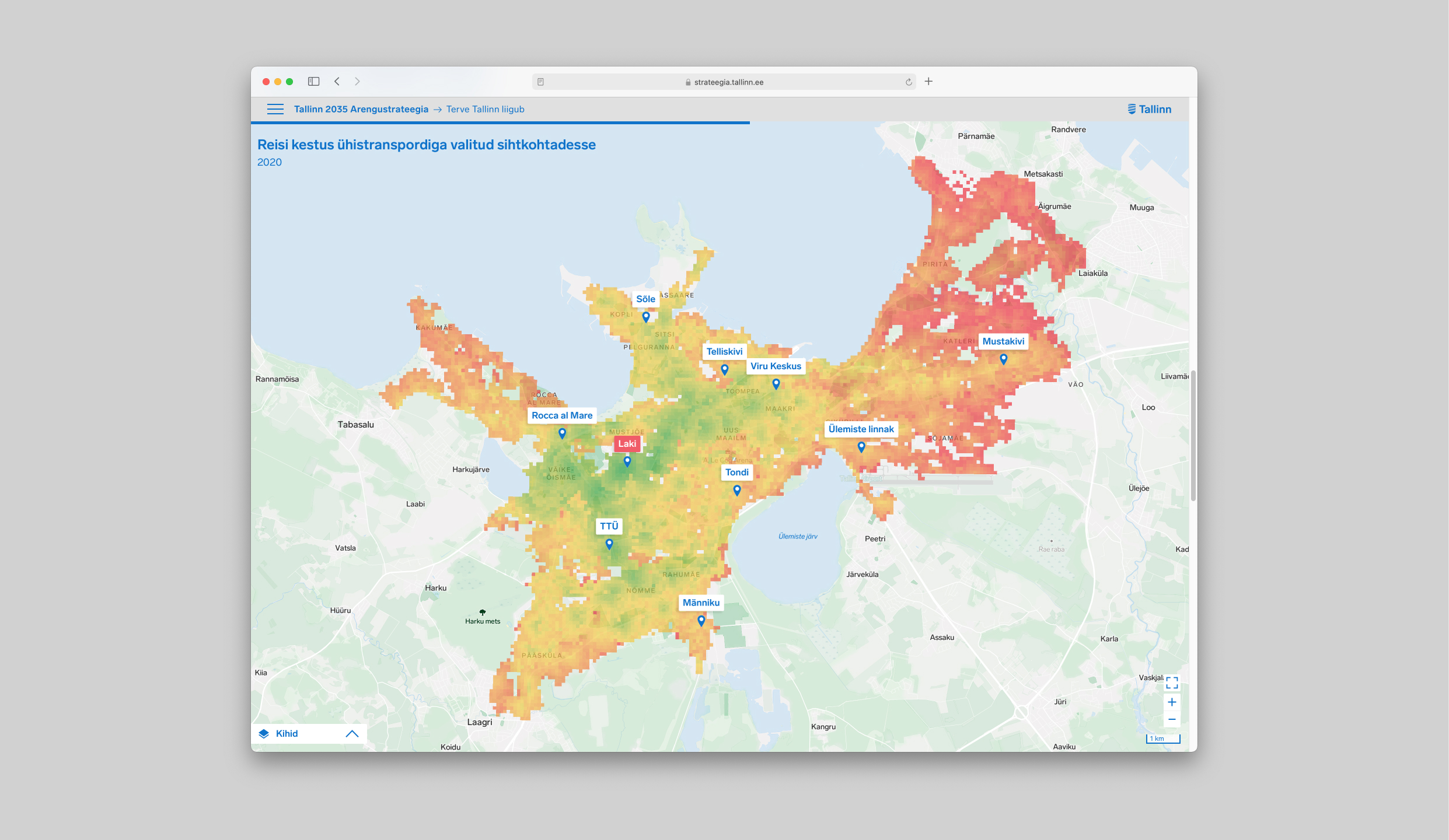Select the Männiku destination label
This screenshot has height=840, width=1449.
tap(701, 603)
